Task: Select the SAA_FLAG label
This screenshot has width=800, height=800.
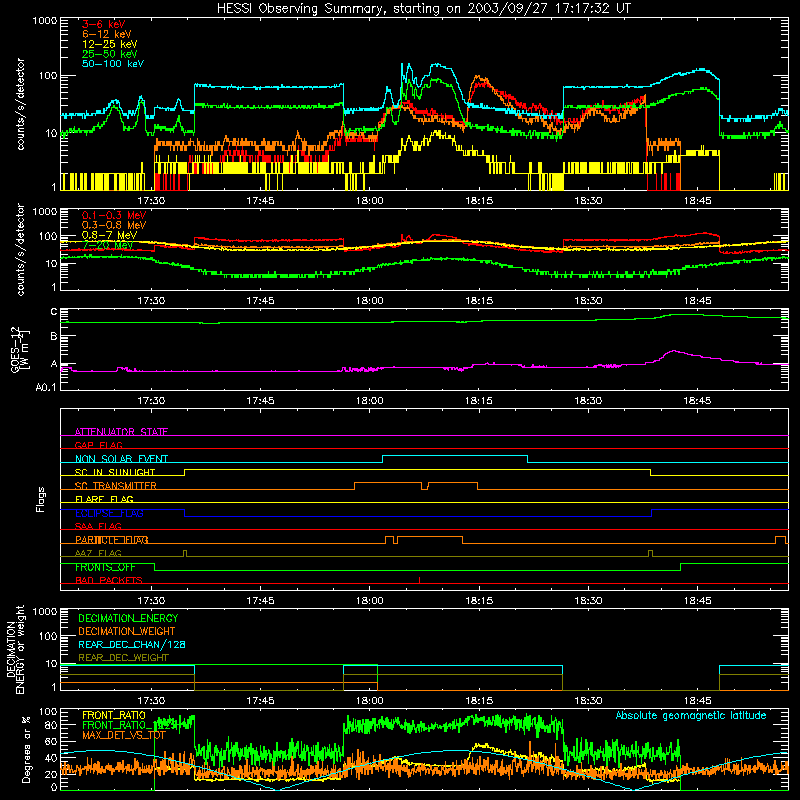Action: click(x=98, y=526)
